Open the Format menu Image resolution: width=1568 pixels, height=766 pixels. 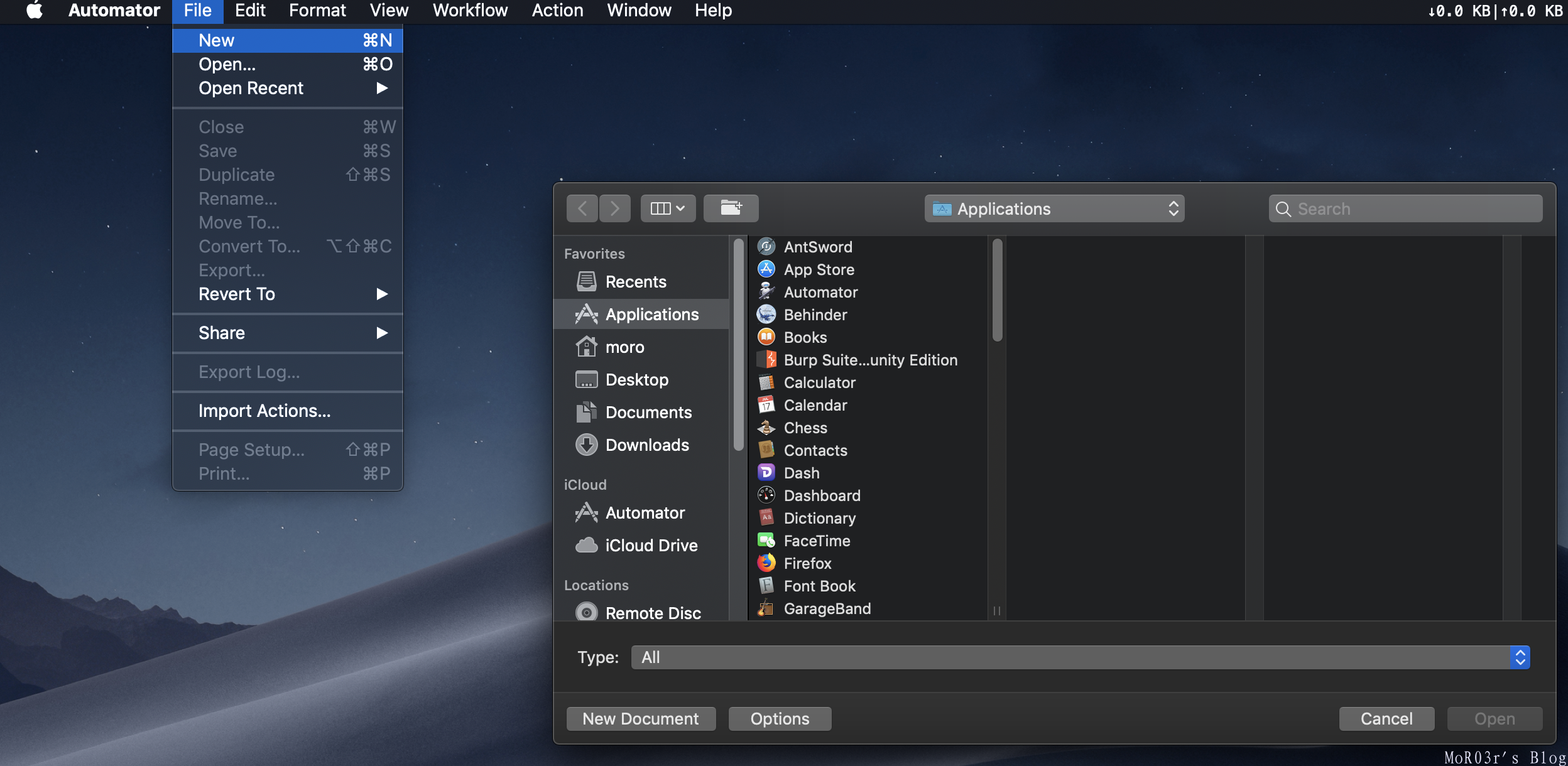click(317, 11)
